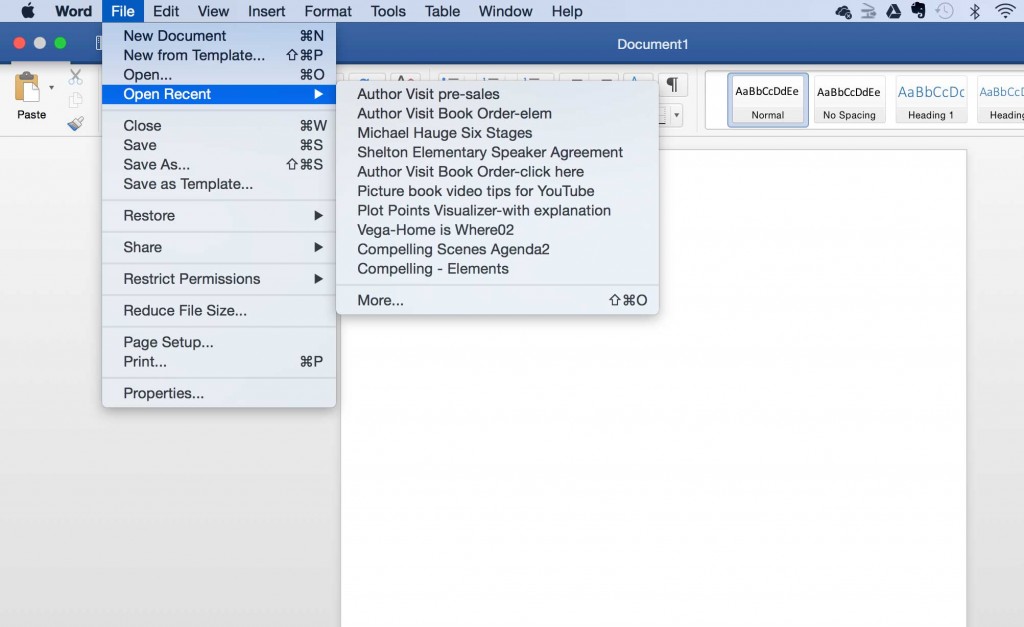Click the Evernote elephant menu bar icon
1024x627 pixels.
(x=918, y=11)
